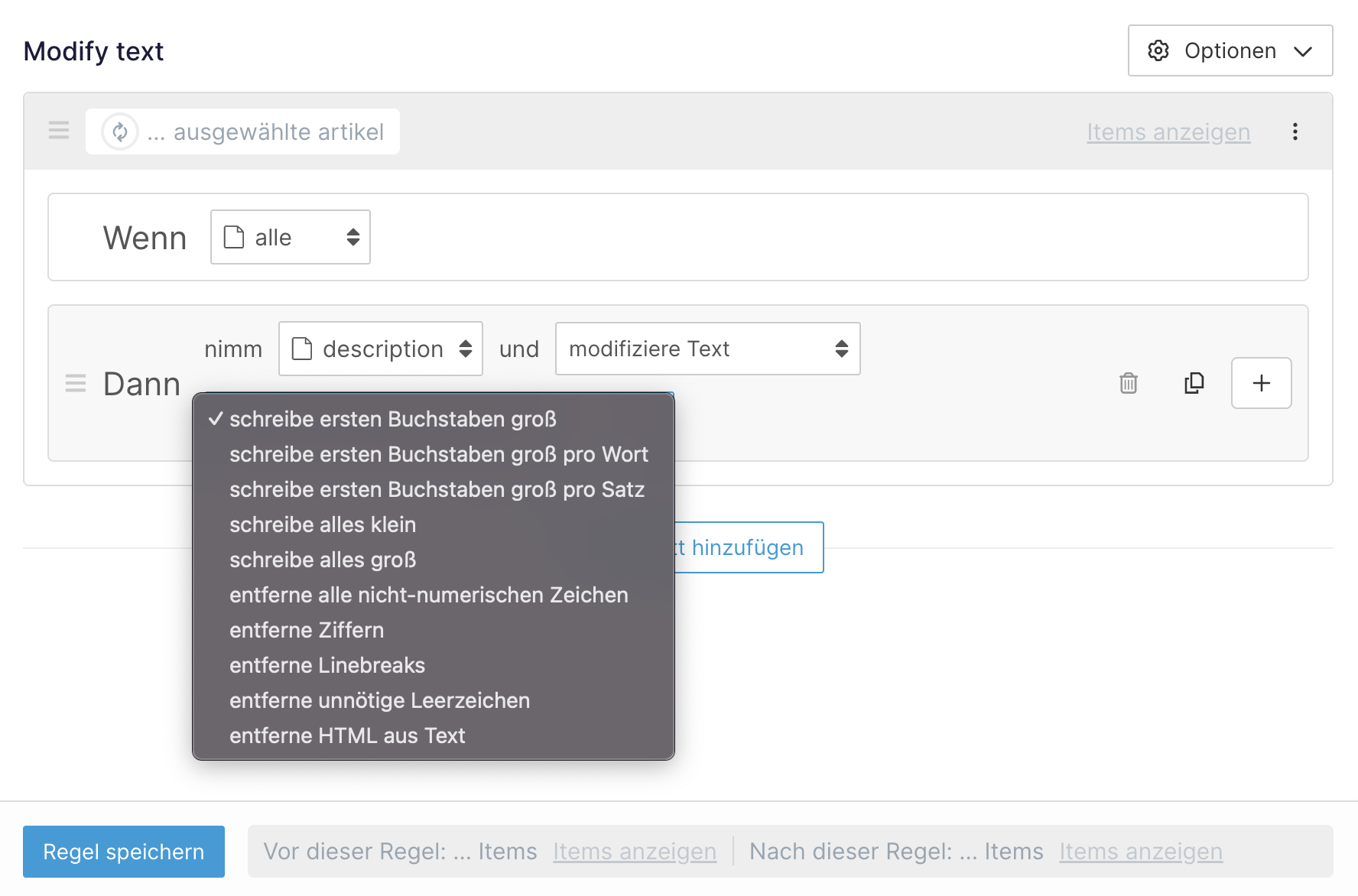1358x896 pixels.
Task: Duplicate the action with the copy icon
Action: pyautogui.click(x=1194, y=383)
